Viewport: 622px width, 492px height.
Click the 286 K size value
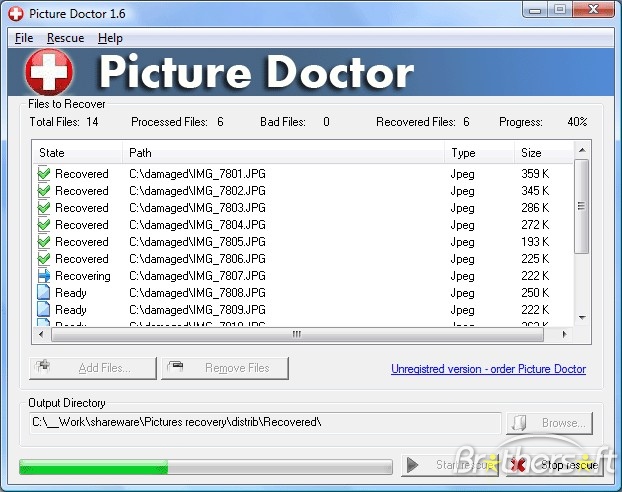(x=535, y=208)
